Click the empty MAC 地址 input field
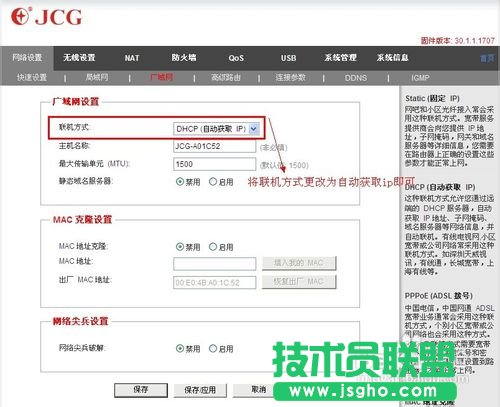The height and width of the screenshot is (407, 500). (x=214, y=264)
